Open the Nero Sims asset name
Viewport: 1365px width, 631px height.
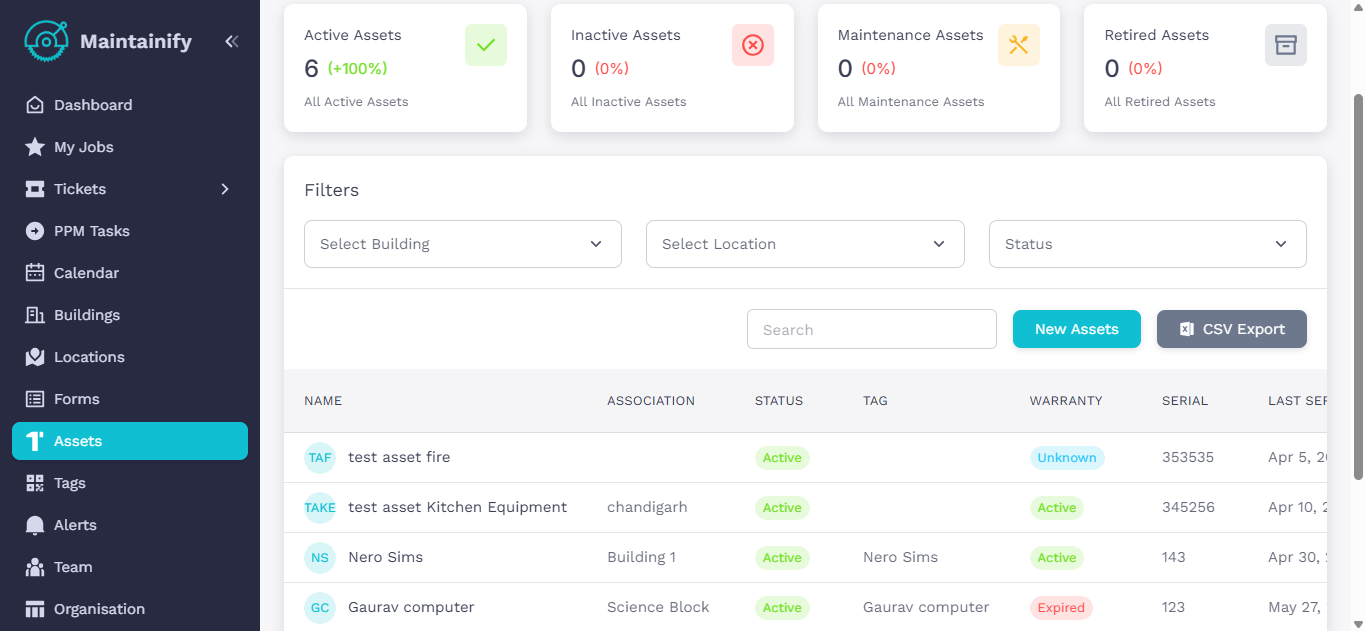pos(385,557)
